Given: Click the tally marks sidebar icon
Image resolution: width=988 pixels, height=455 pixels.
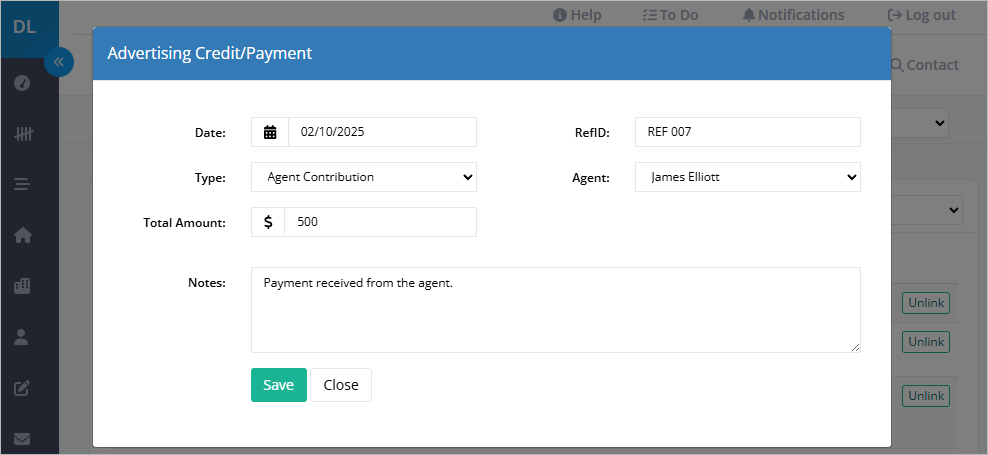Looking at the screenshot, I should (x=23, y=134).
